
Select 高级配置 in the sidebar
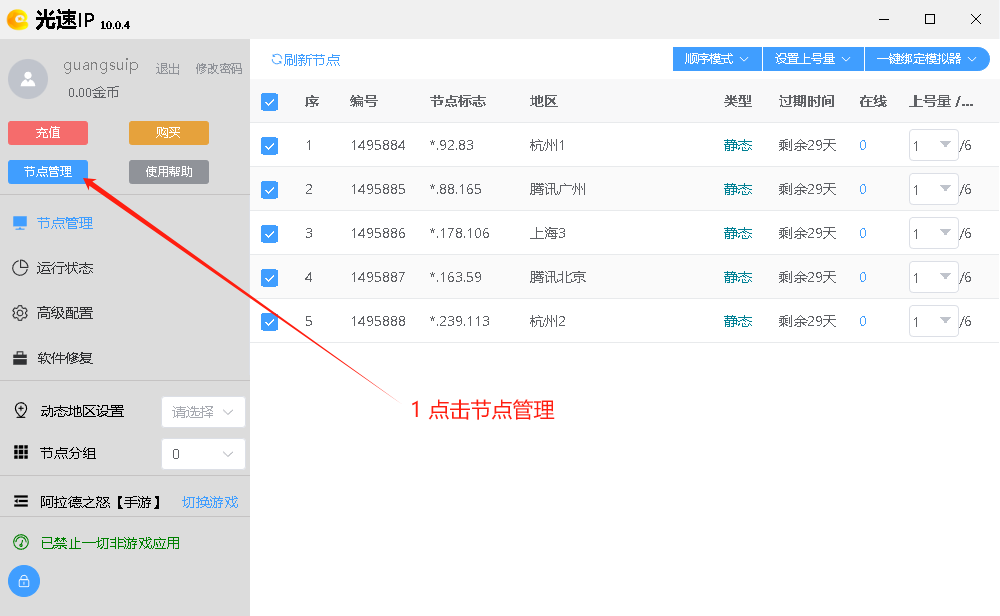65,313
